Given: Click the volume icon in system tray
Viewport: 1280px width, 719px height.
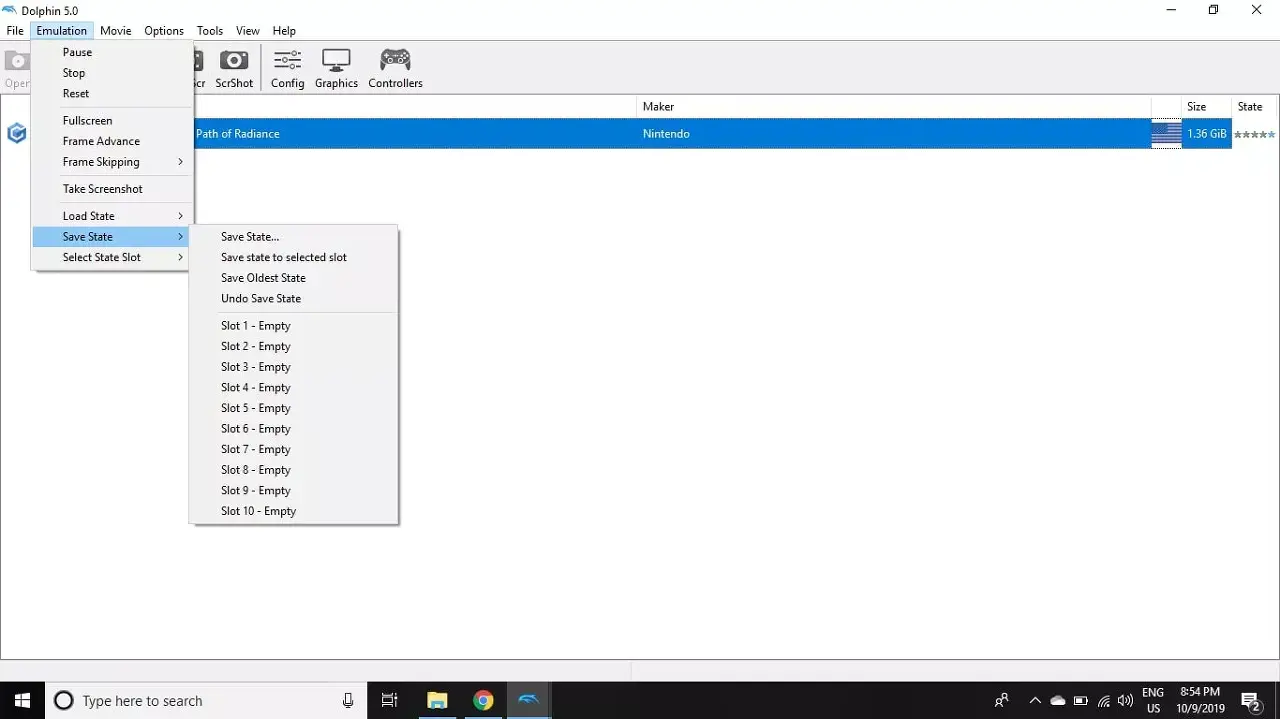Looking at the screenshot, I should click(x=1125, y=700).
